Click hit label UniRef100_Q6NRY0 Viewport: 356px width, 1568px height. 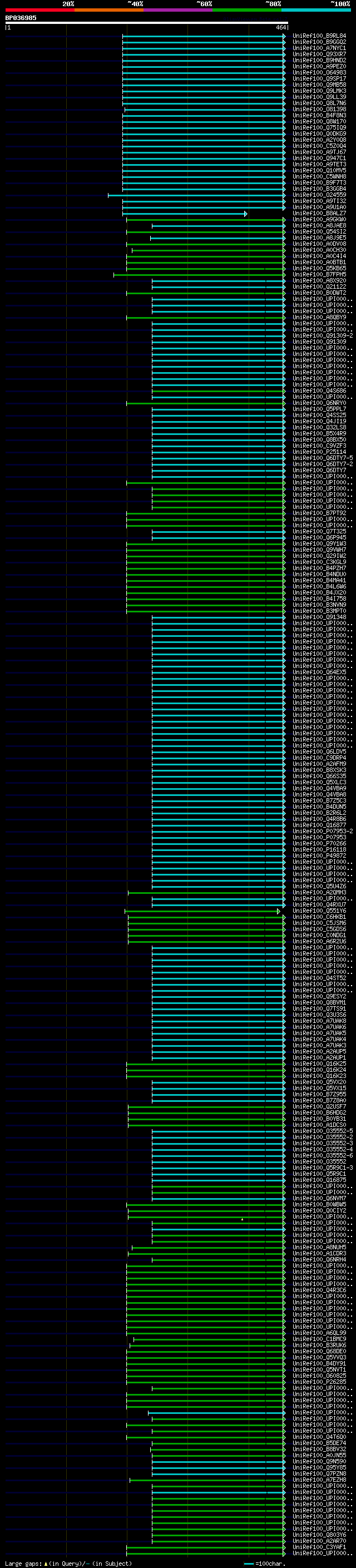[x=319, y=403]
